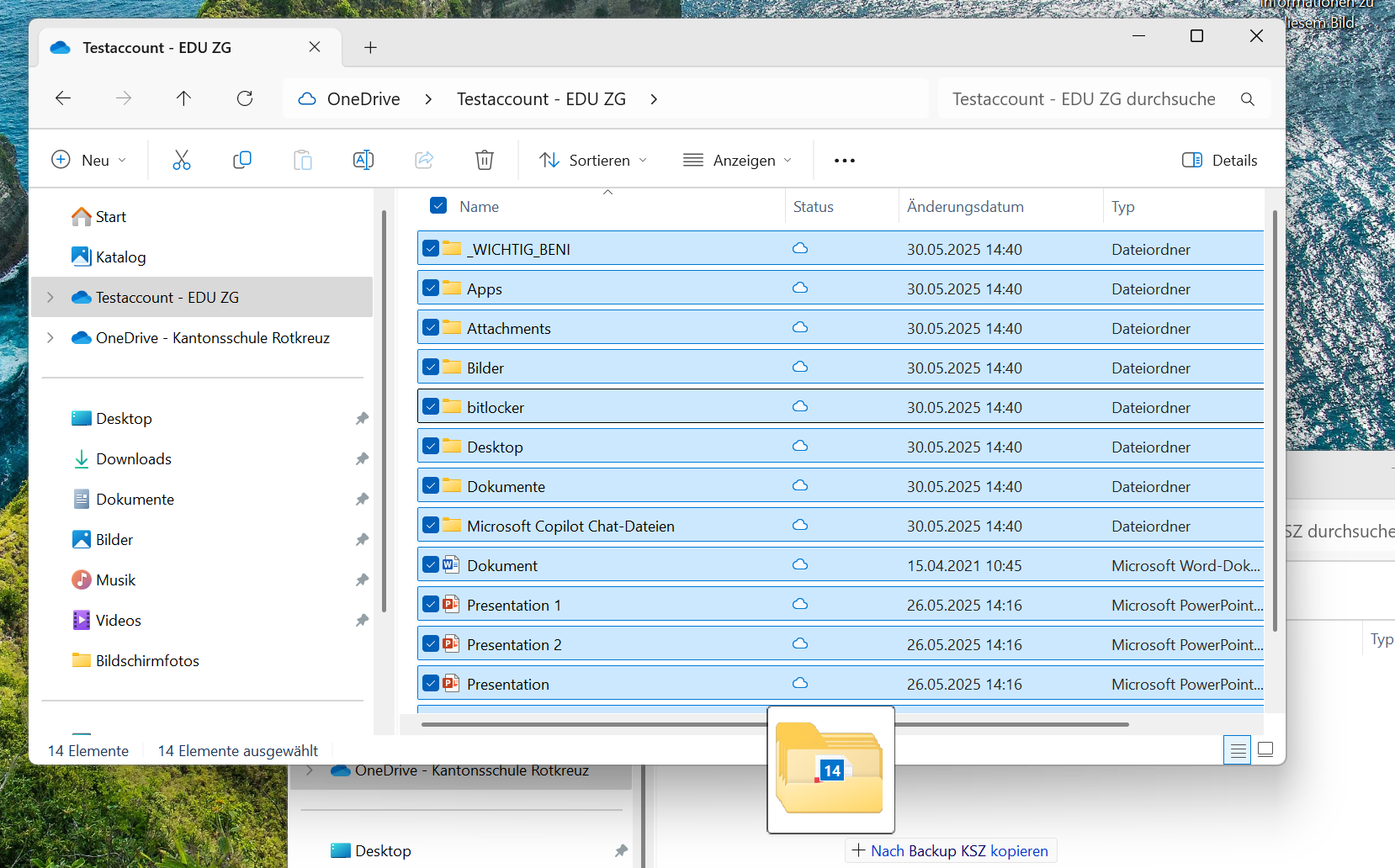
Task: Click the Paste clipboard icon
Action: 303,160
